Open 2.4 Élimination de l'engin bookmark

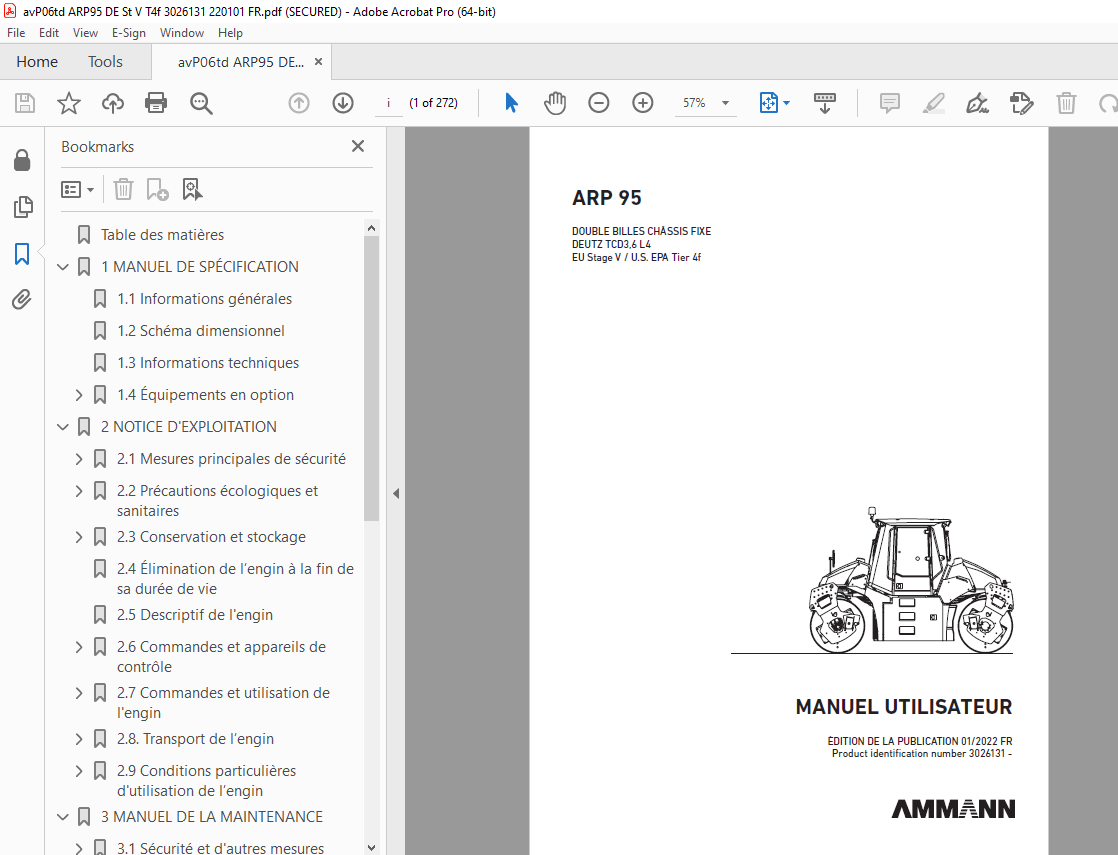tap(235, 578)
